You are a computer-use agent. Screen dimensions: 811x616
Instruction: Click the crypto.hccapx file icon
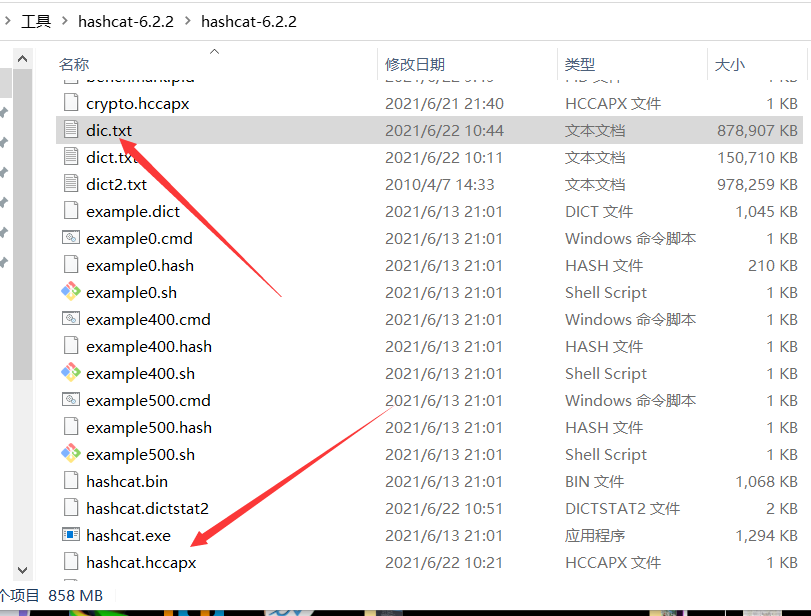(71, 103)
